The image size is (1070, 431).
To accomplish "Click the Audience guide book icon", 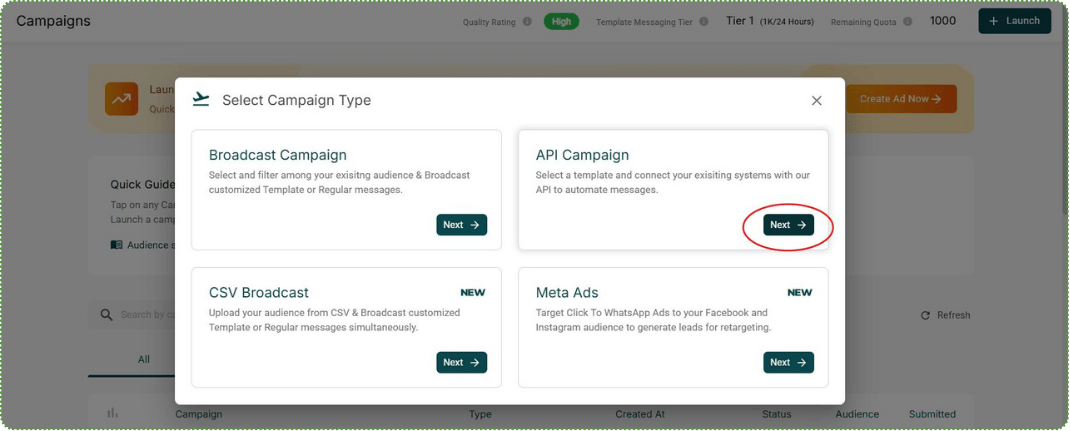I will point(117,245).
